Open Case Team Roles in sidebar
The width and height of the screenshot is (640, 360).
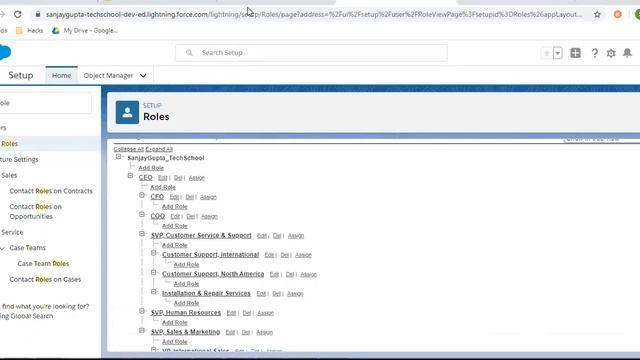(43, 264)
